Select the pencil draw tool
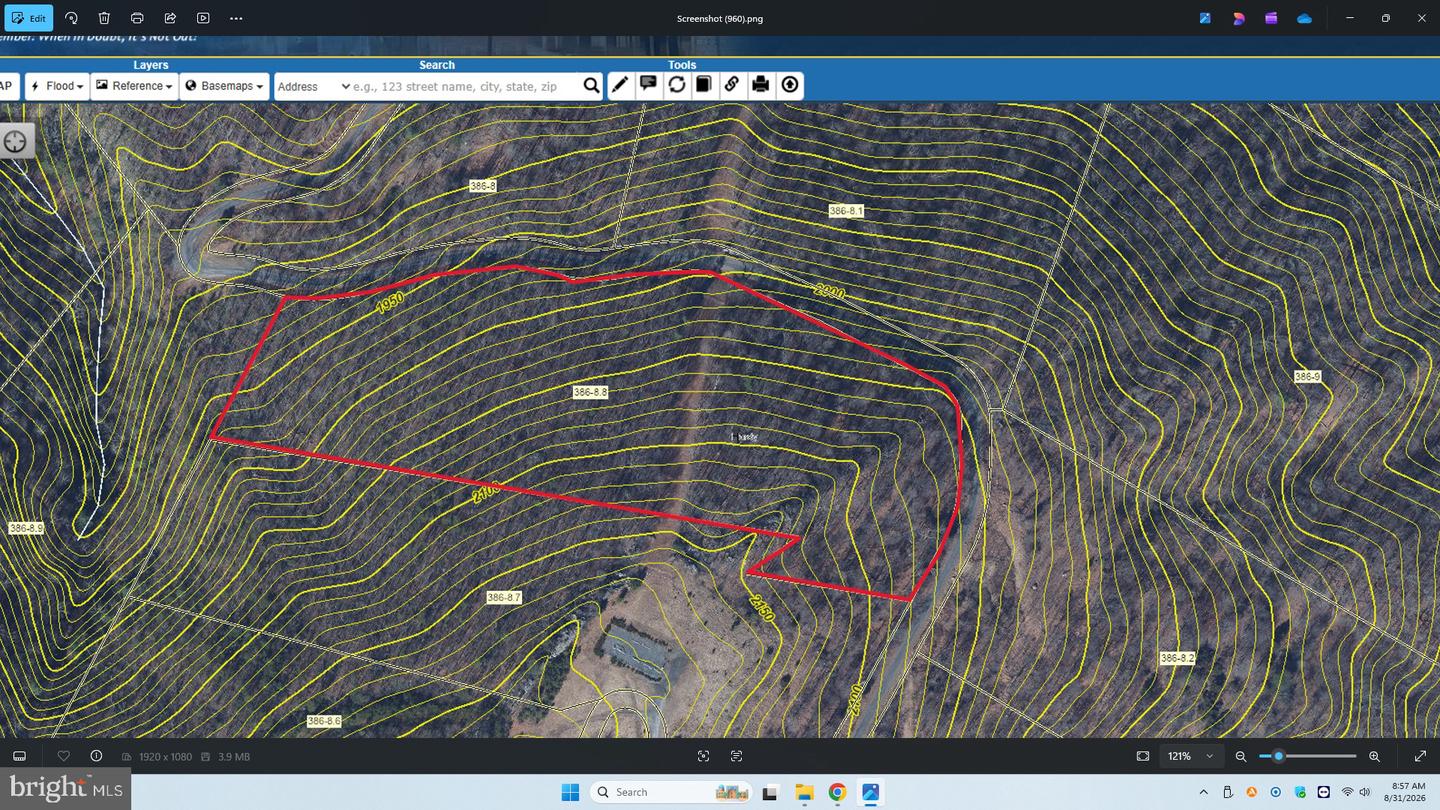Image resolution: width=1440 pixels, height=810 pixels. [x=620, y=85]
